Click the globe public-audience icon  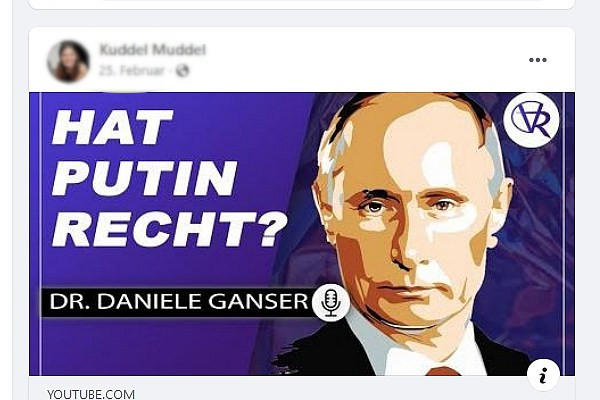pyautogui.click(x=183, y=70)
